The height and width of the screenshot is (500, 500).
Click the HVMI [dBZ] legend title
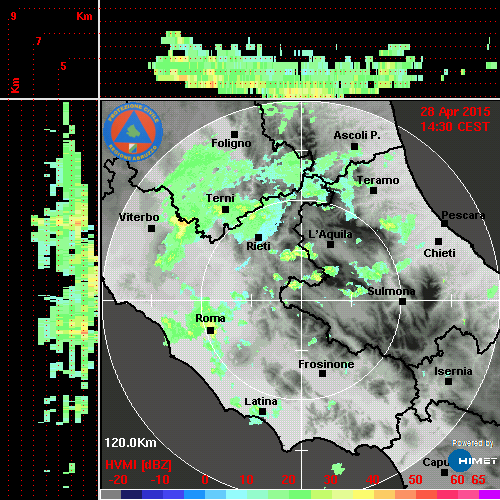coord(138,465)
